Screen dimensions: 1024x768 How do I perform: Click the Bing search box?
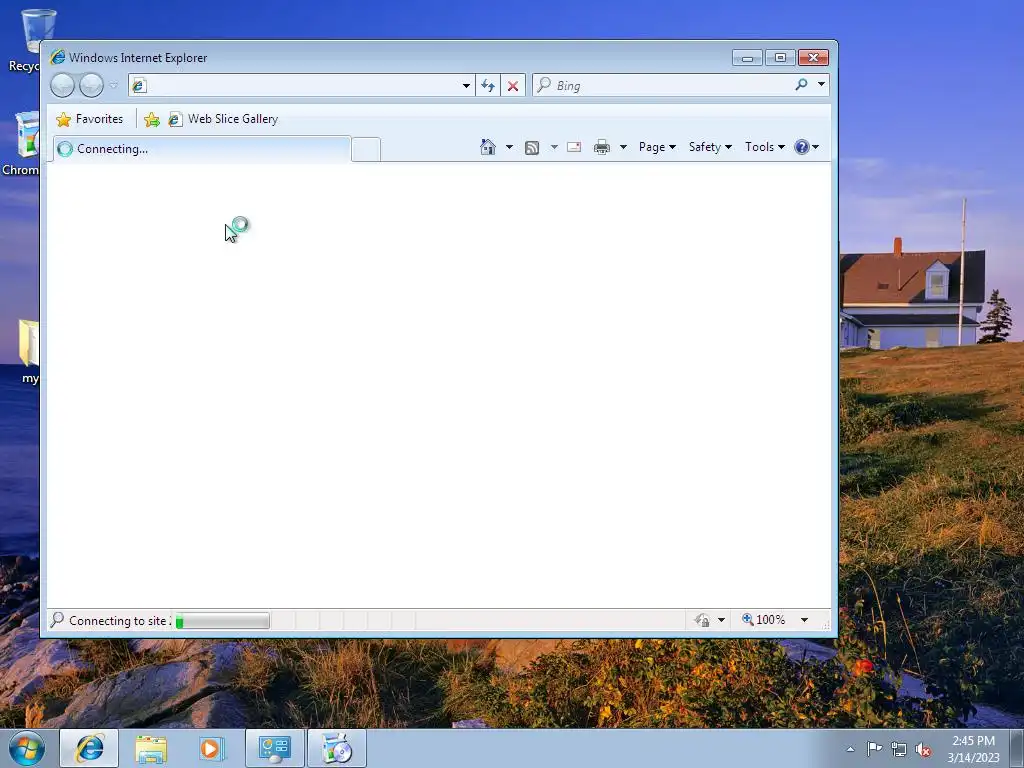tap(663, 86)
